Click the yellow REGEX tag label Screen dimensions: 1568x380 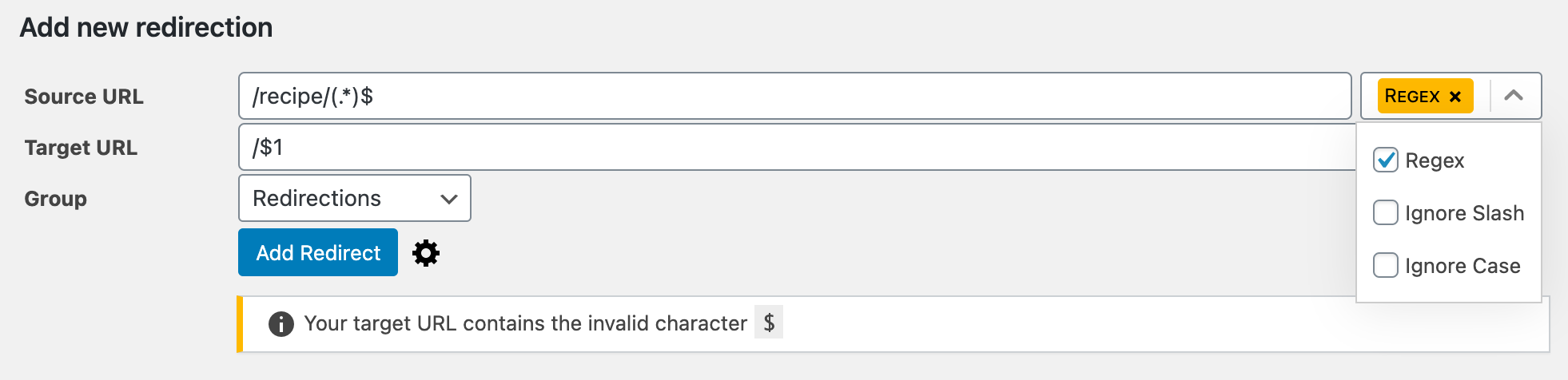coord(1412,96)
